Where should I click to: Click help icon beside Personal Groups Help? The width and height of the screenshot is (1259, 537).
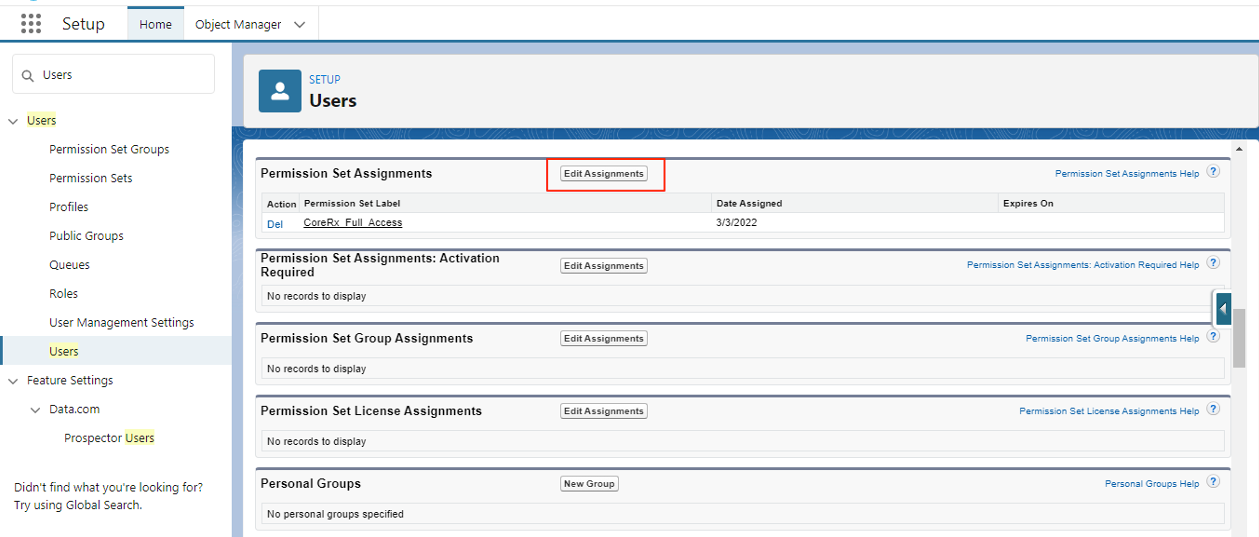1213,482
